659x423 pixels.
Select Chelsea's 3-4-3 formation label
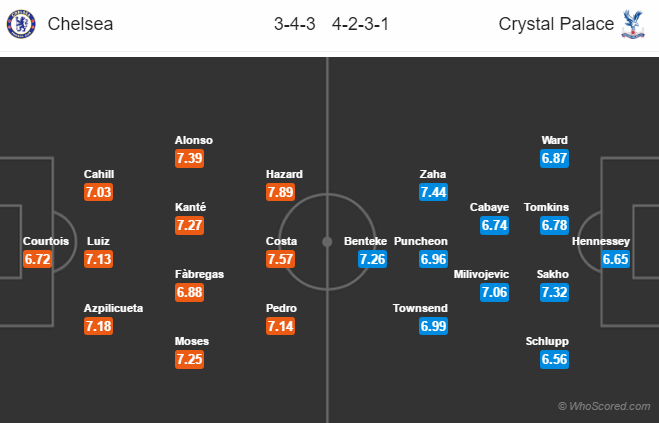(294, 24)
